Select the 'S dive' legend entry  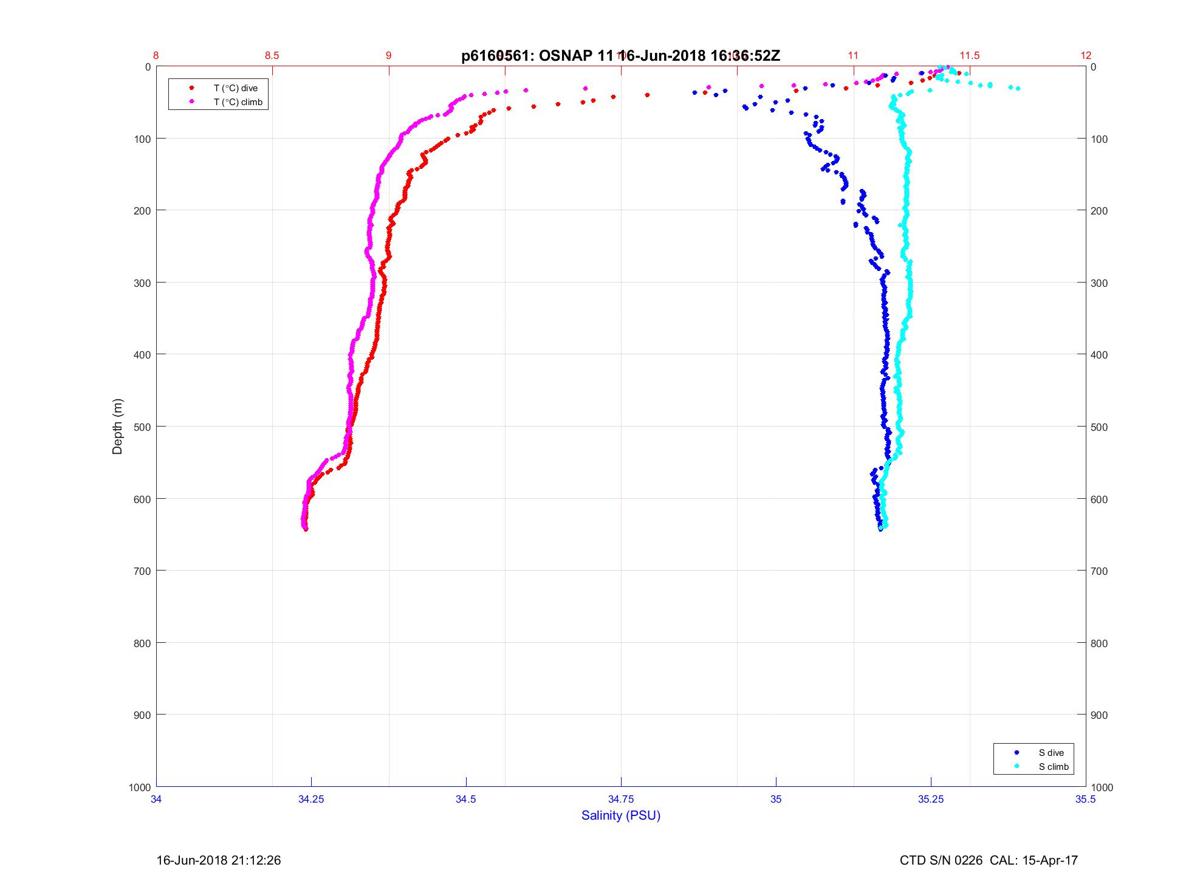click(1051, 751)
